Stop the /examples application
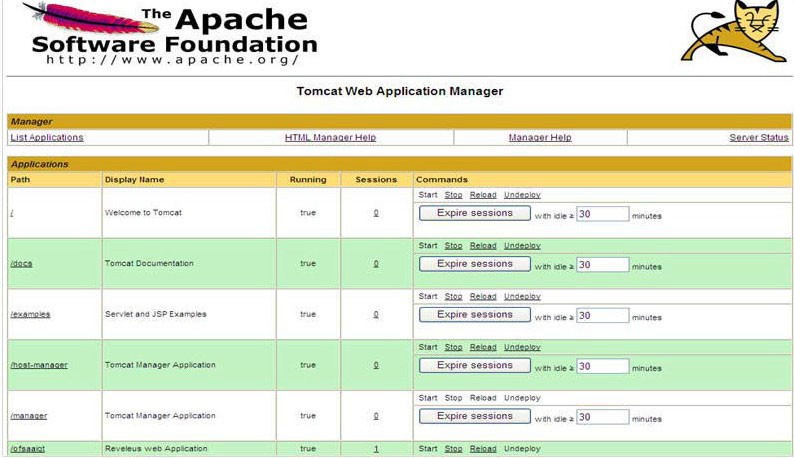The height and width of the screenshot is (458, 794). pos(453,296)
